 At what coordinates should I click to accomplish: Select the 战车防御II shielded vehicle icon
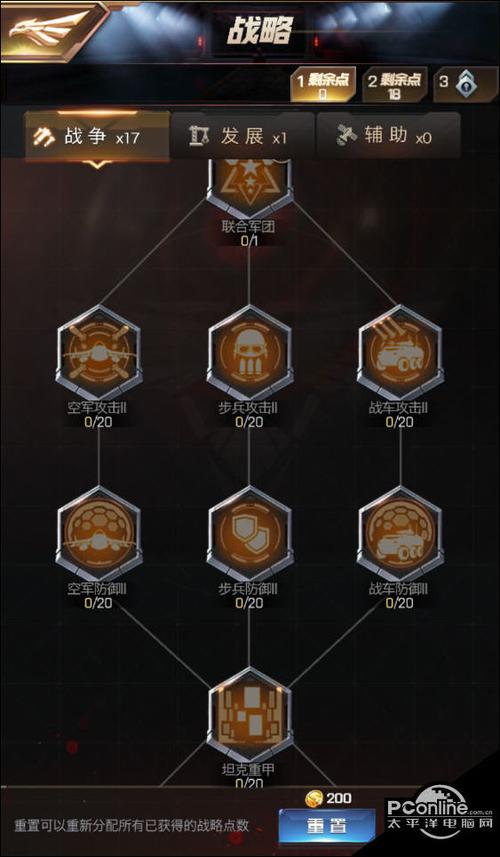[400, 533]
